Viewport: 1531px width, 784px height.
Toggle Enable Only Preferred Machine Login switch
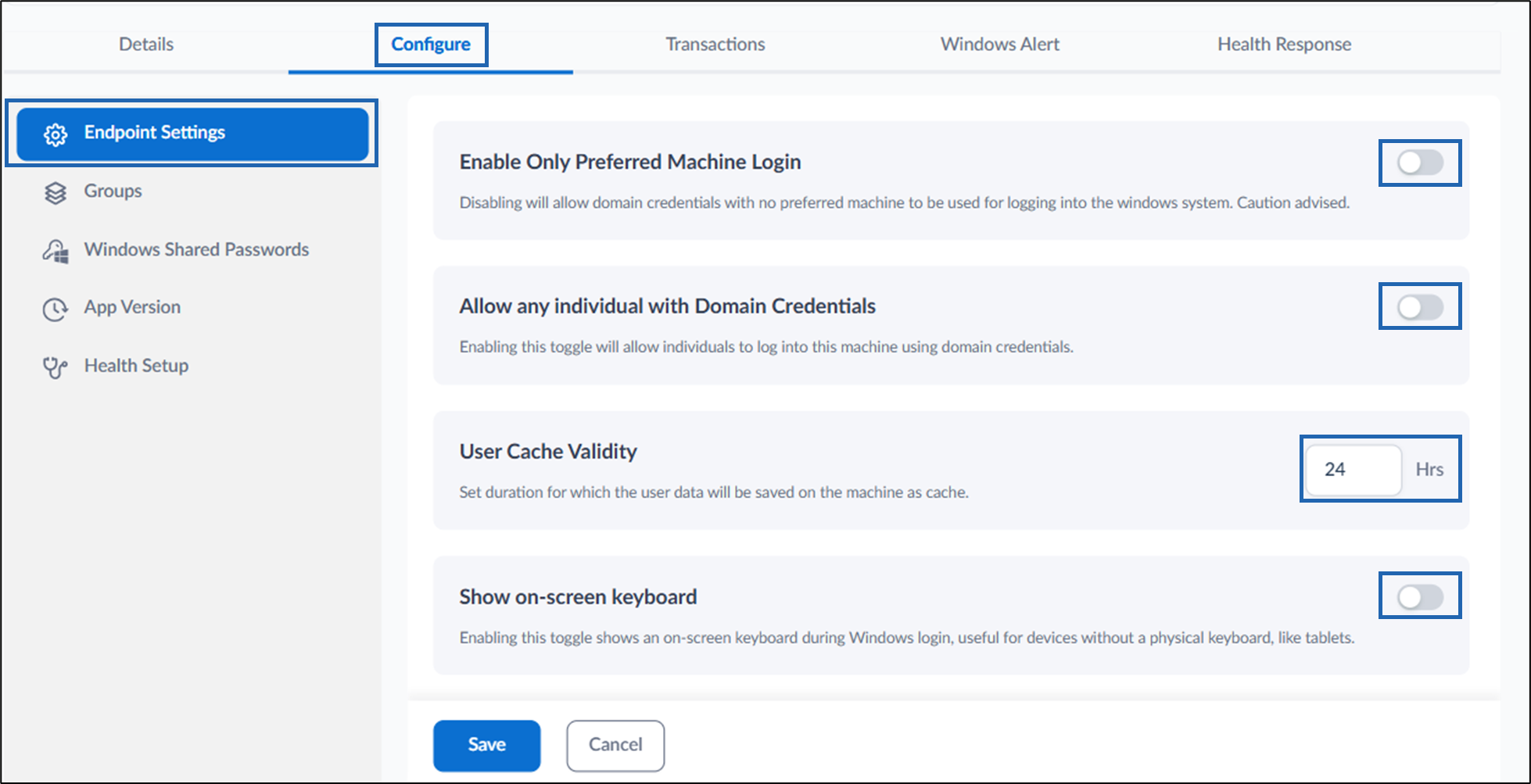point(1420,163)
